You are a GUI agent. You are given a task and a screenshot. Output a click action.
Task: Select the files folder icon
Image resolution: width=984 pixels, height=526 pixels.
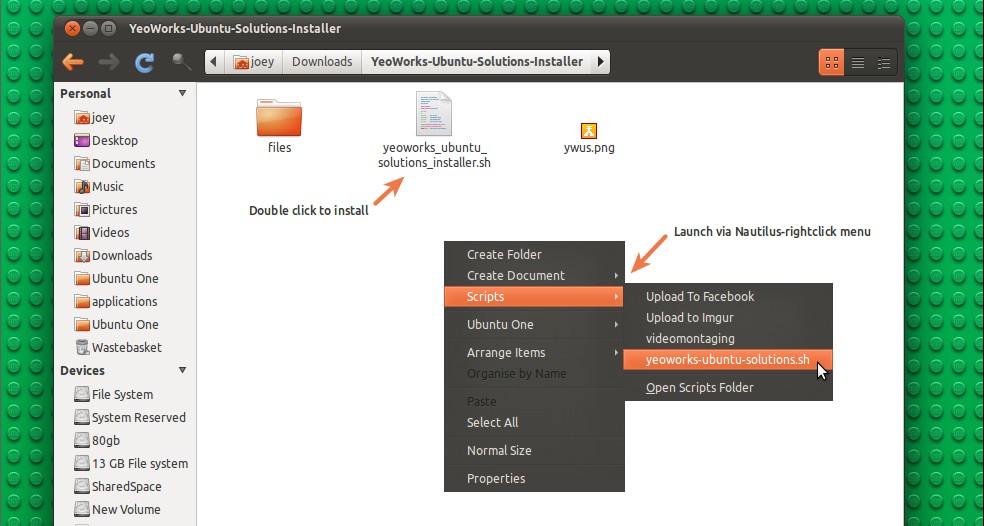279,118
